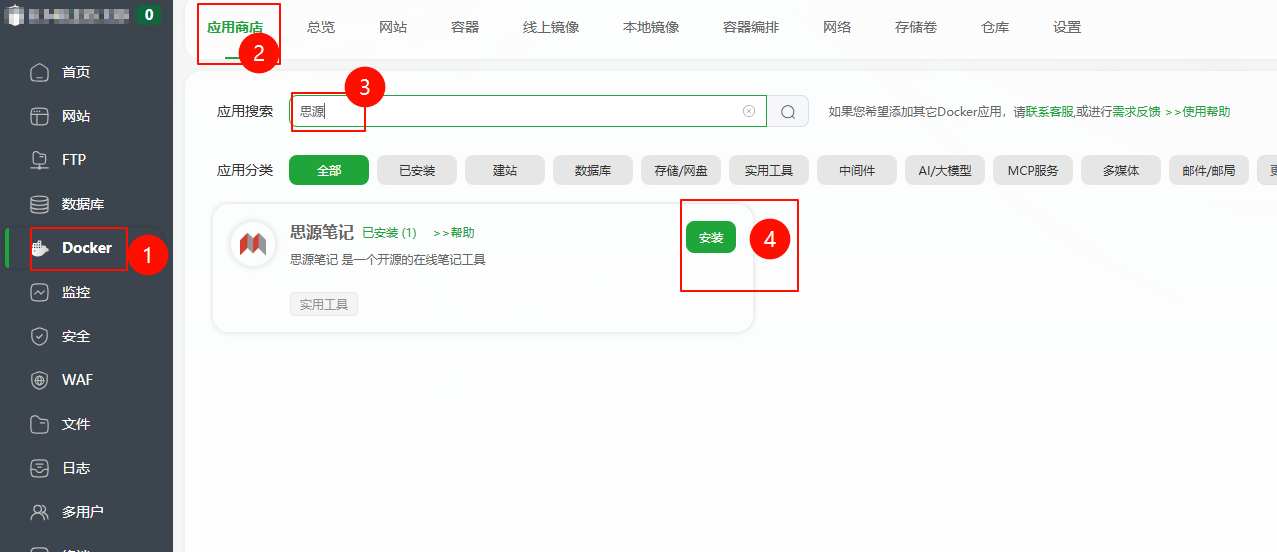1277x552 pixels.
Task: Click the database icon beside 数据库
Action: pos(39,204)
